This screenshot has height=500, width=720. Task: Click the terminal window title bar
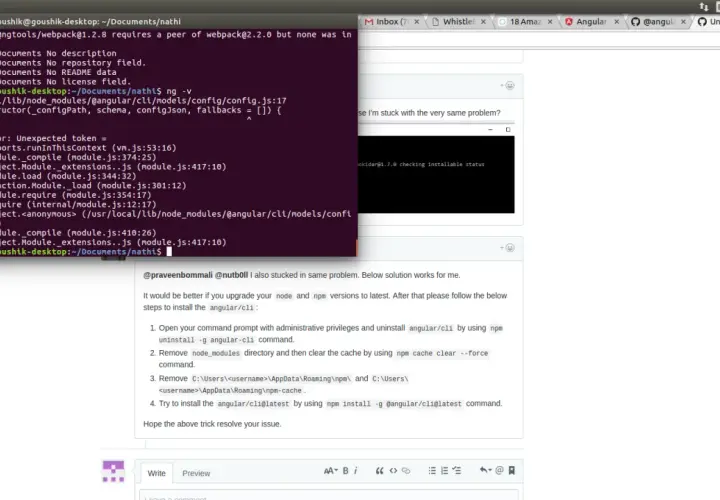[179, 21]
